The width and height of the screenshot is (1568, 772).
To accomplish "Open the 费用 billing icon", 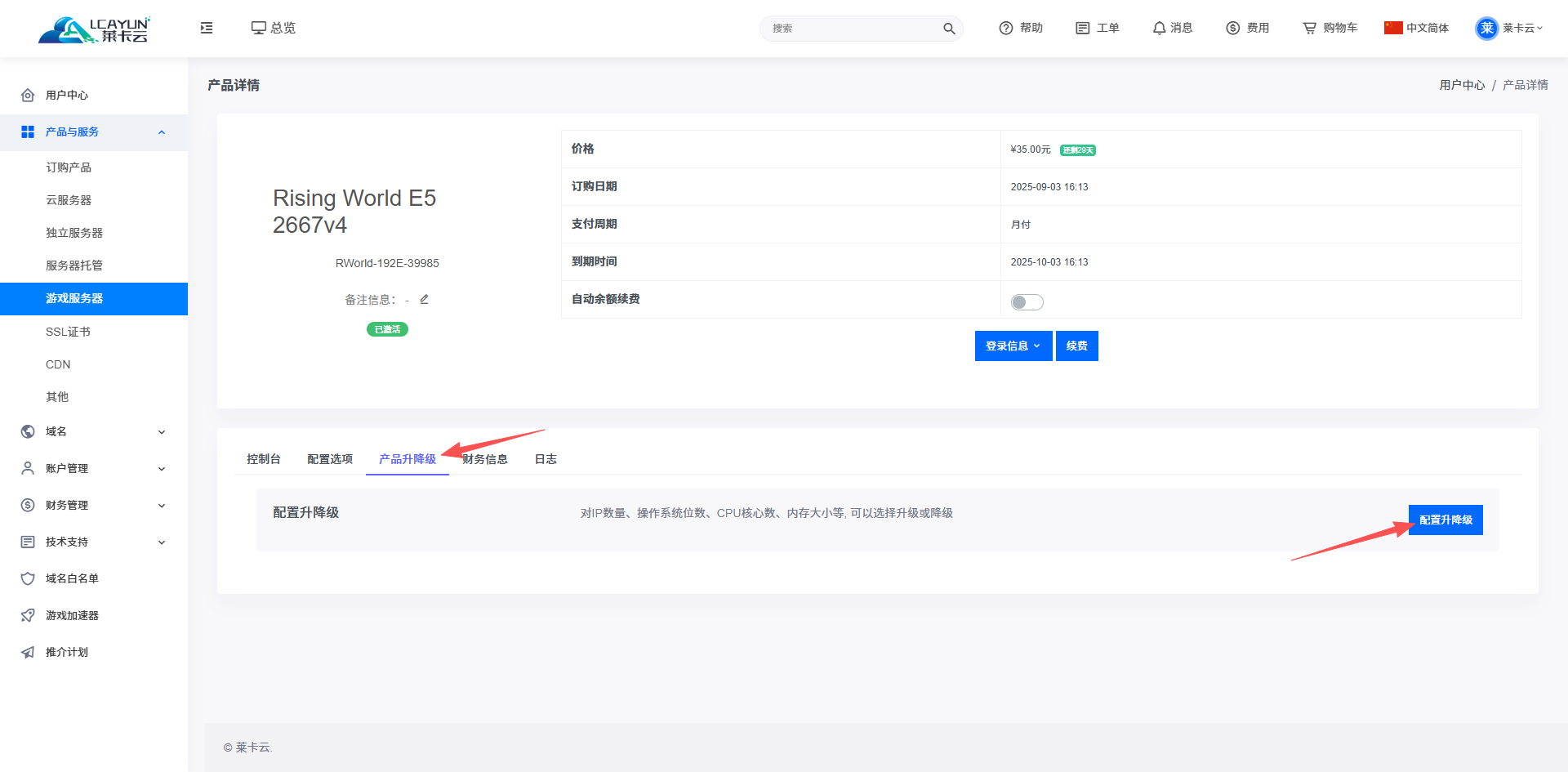I will point(1233,28).
